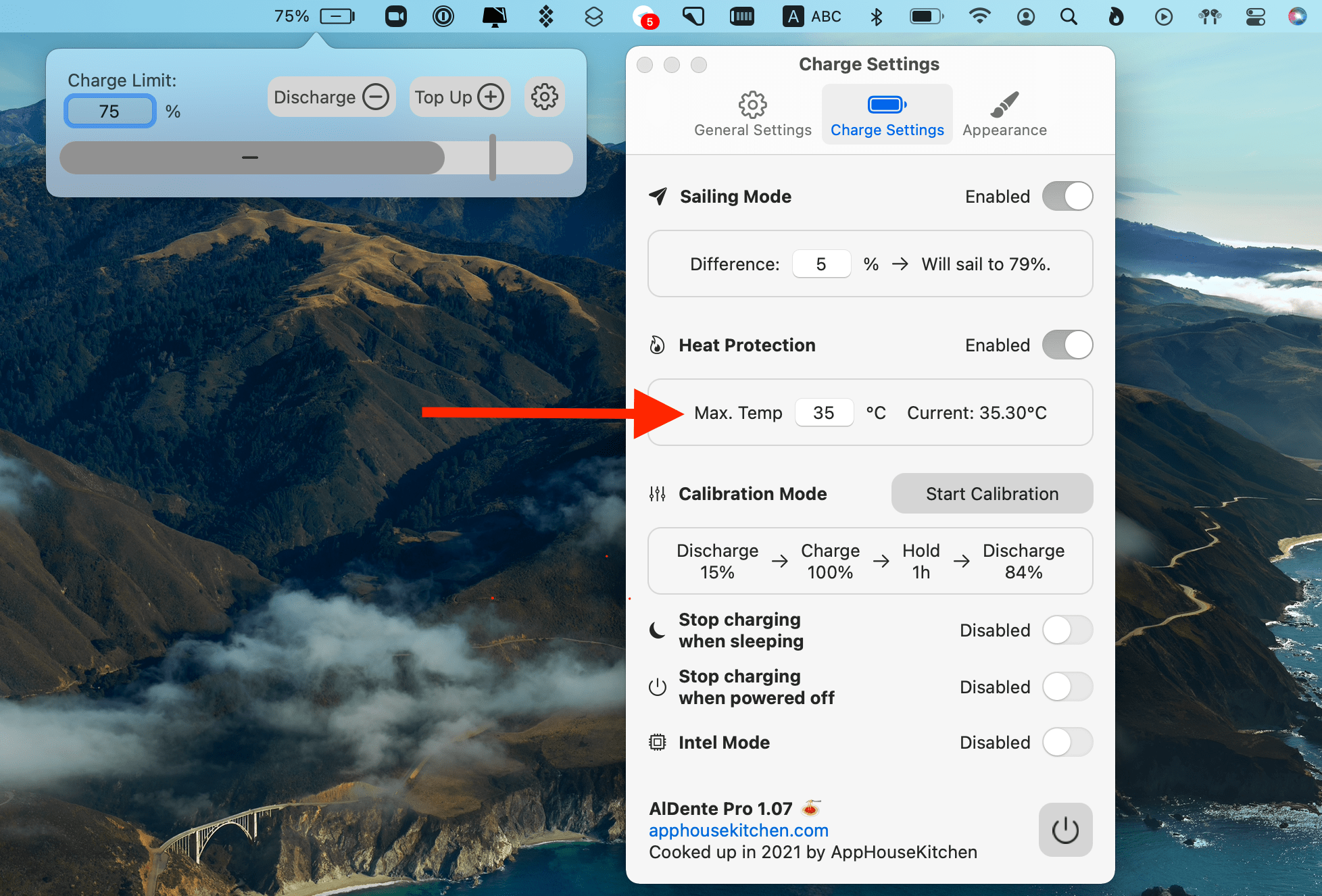Viewport: 1322px width, 896px height.
Task: Click the "Current: 35.30°C" text
Action: click(x=977, y=412)
